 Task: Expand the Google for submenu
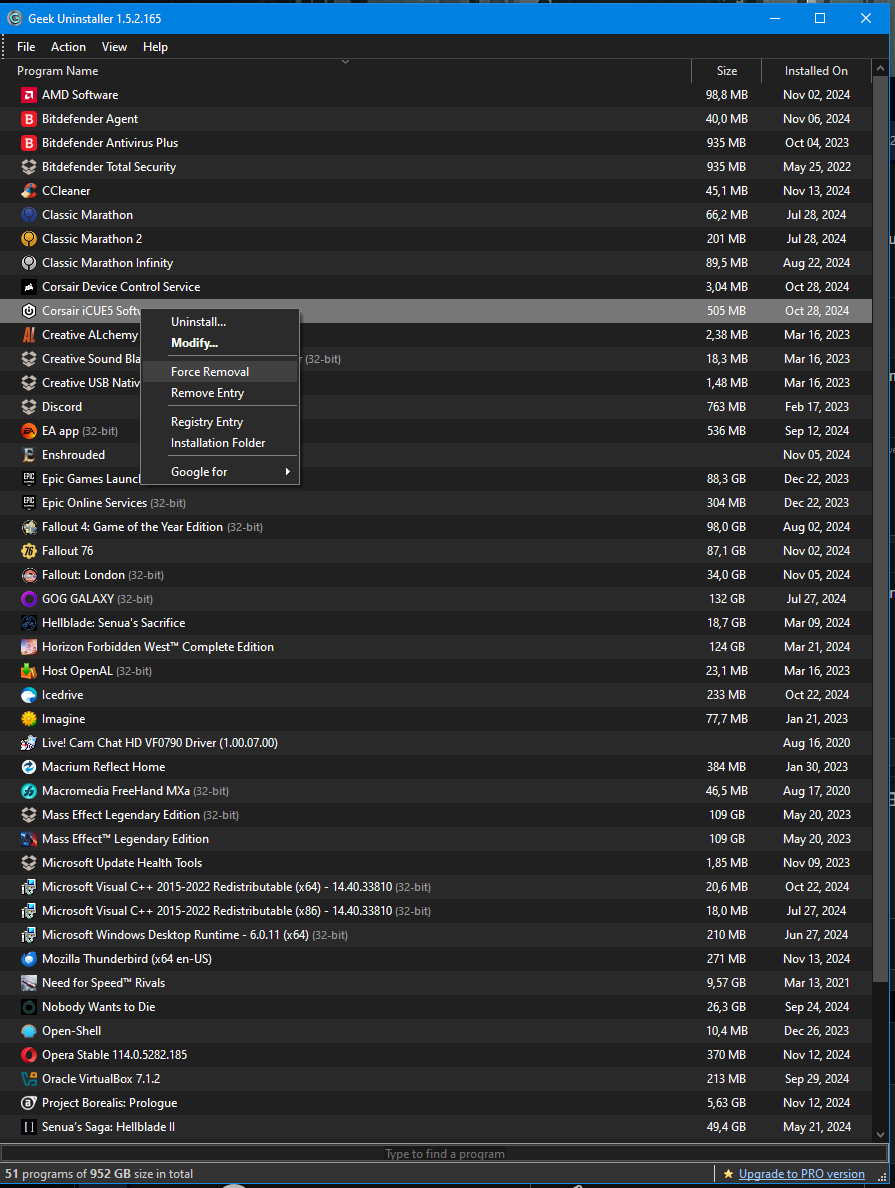coord(221,472)
